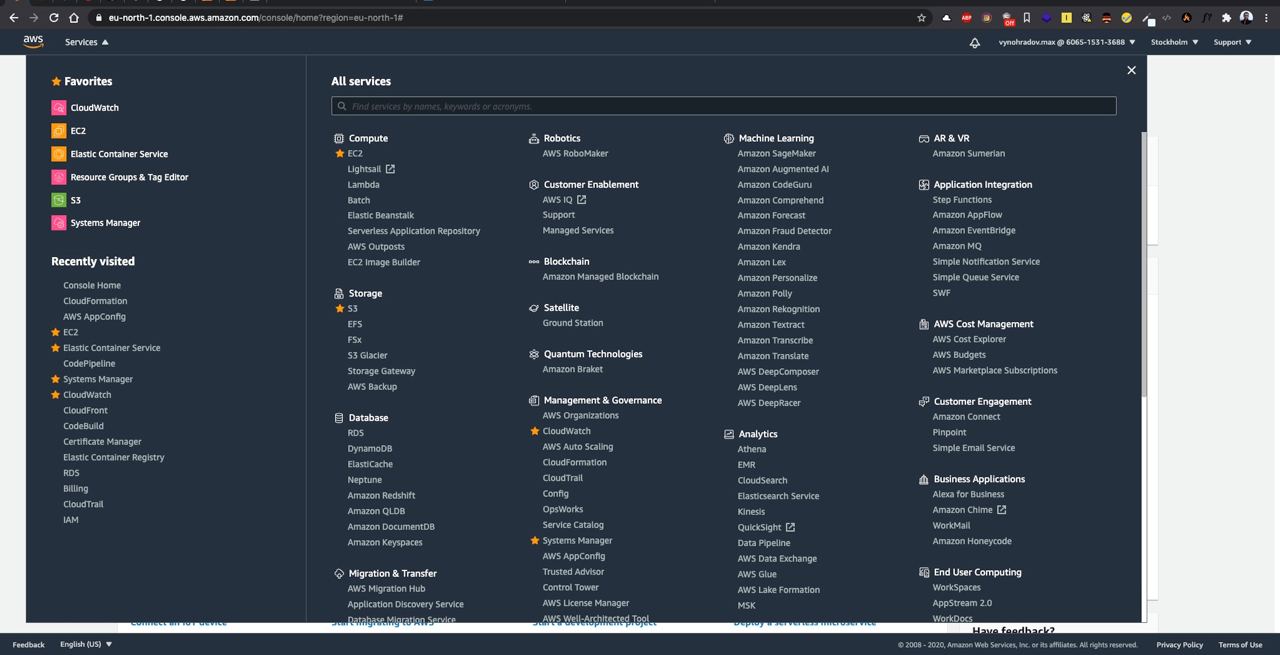
Task: Open IAM in Recently visited
Action: coord(71,520)
